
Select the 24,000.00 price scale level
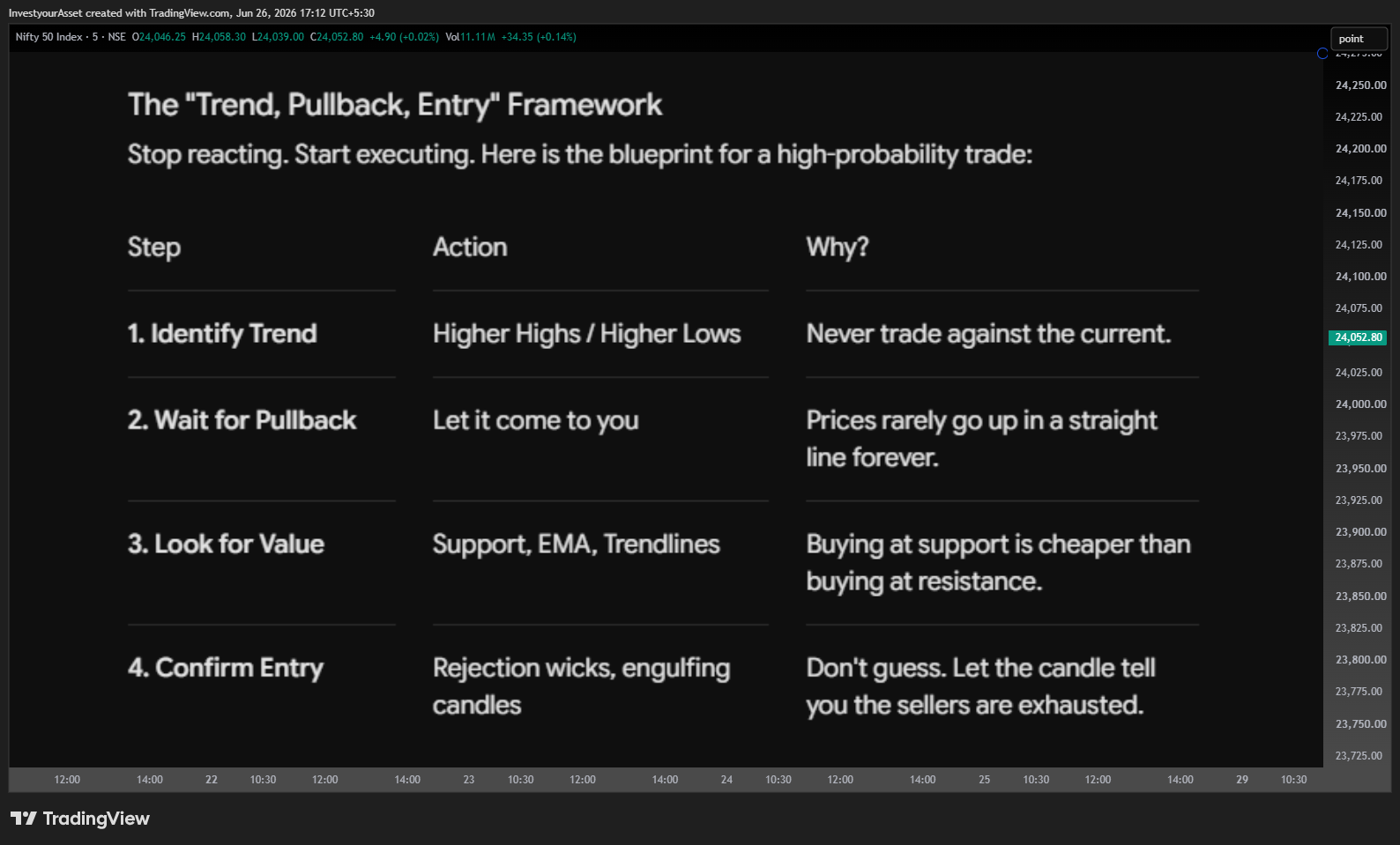(x=1360, y=404)
